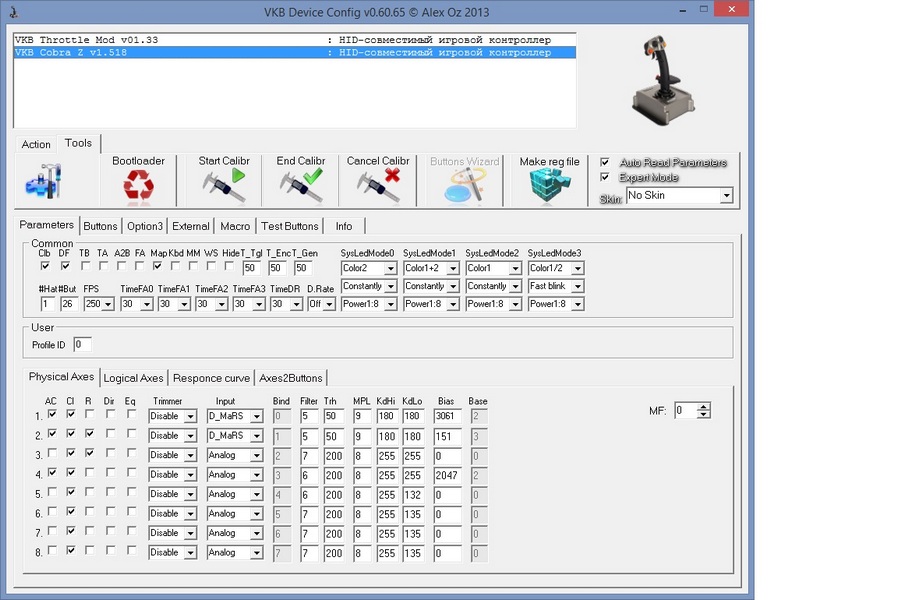Decrease MF value with down arrow

coord(704,414)
